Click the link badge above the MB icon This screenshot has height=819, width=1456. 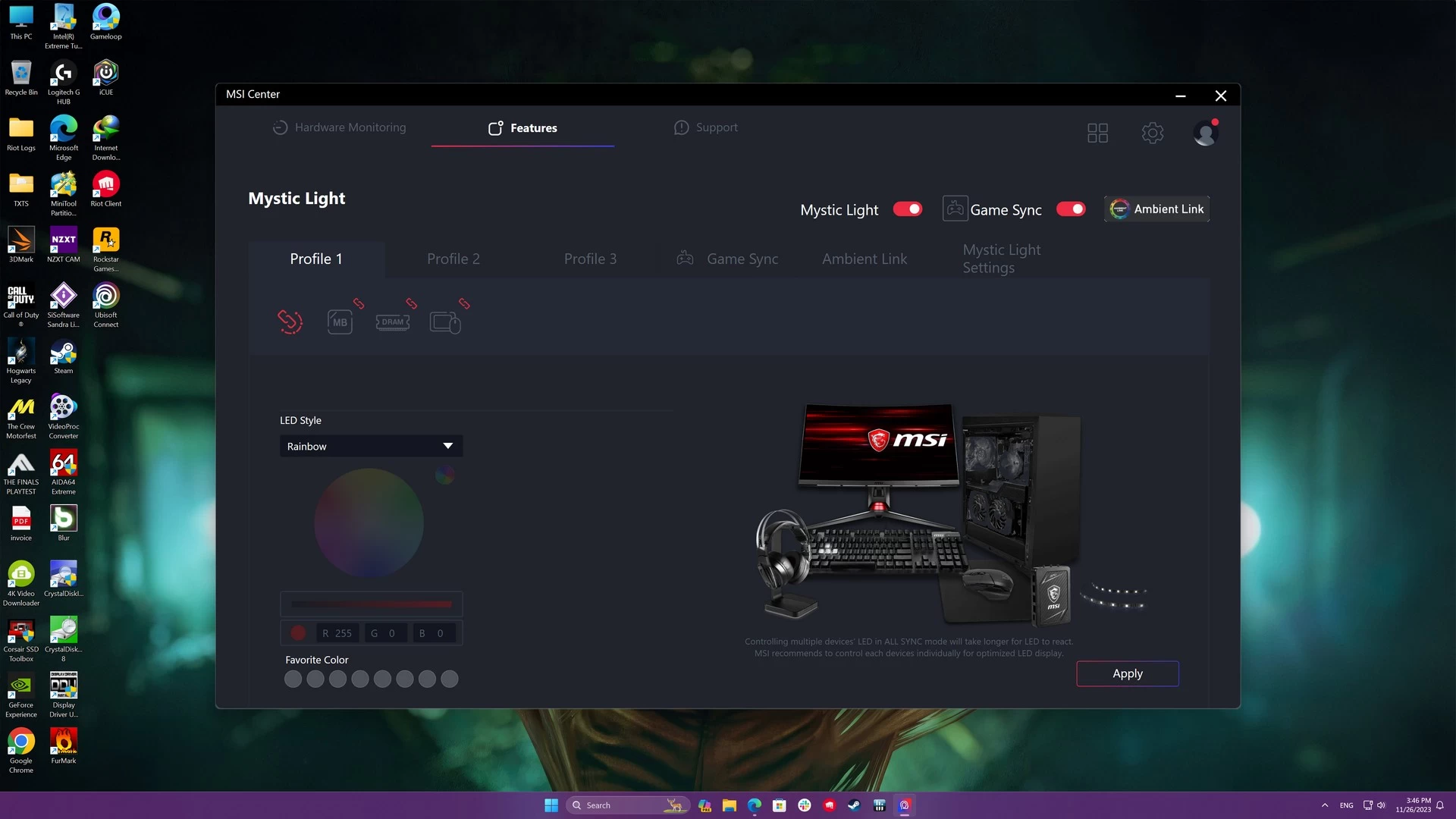click(359, 303)
